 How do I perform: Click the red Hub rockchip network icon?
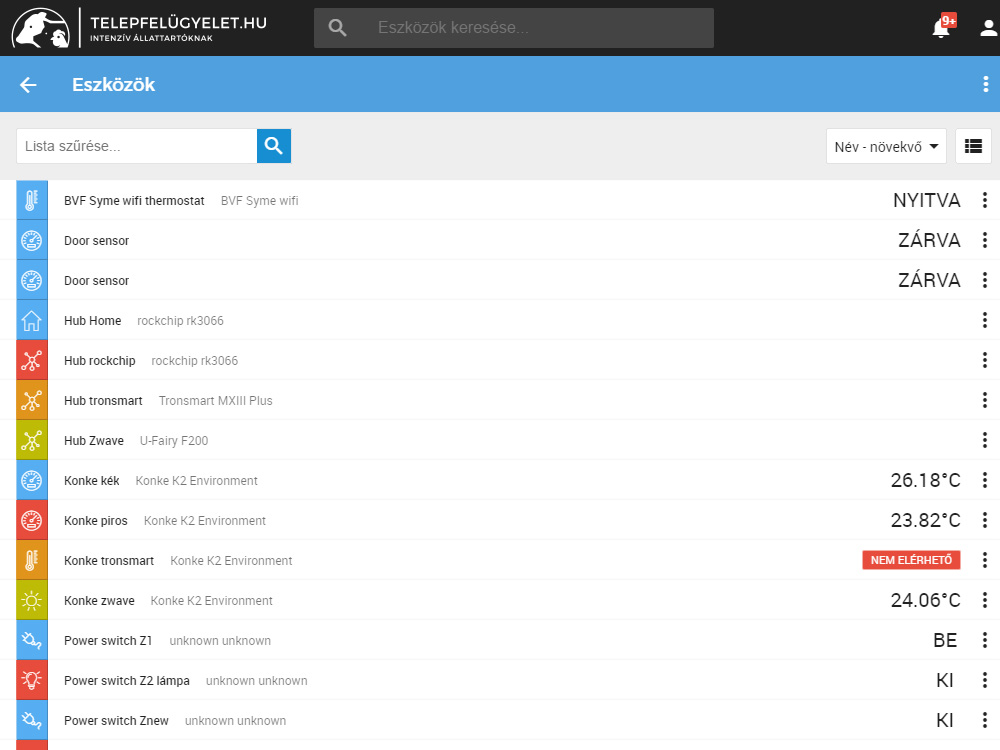pos(32,360)
